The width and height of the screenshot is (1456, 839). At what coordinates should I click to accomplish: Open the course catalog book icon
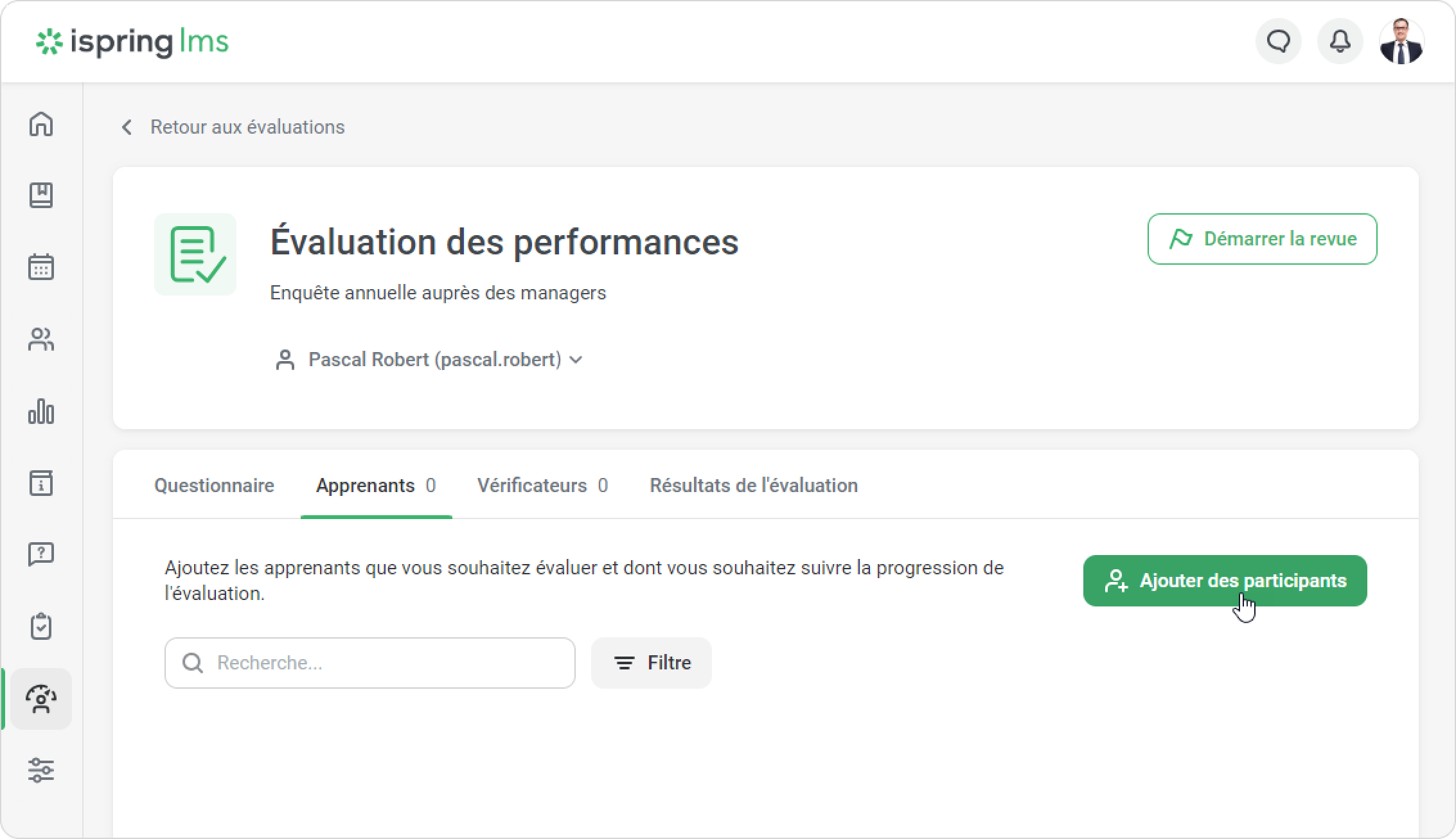(41, 195)
